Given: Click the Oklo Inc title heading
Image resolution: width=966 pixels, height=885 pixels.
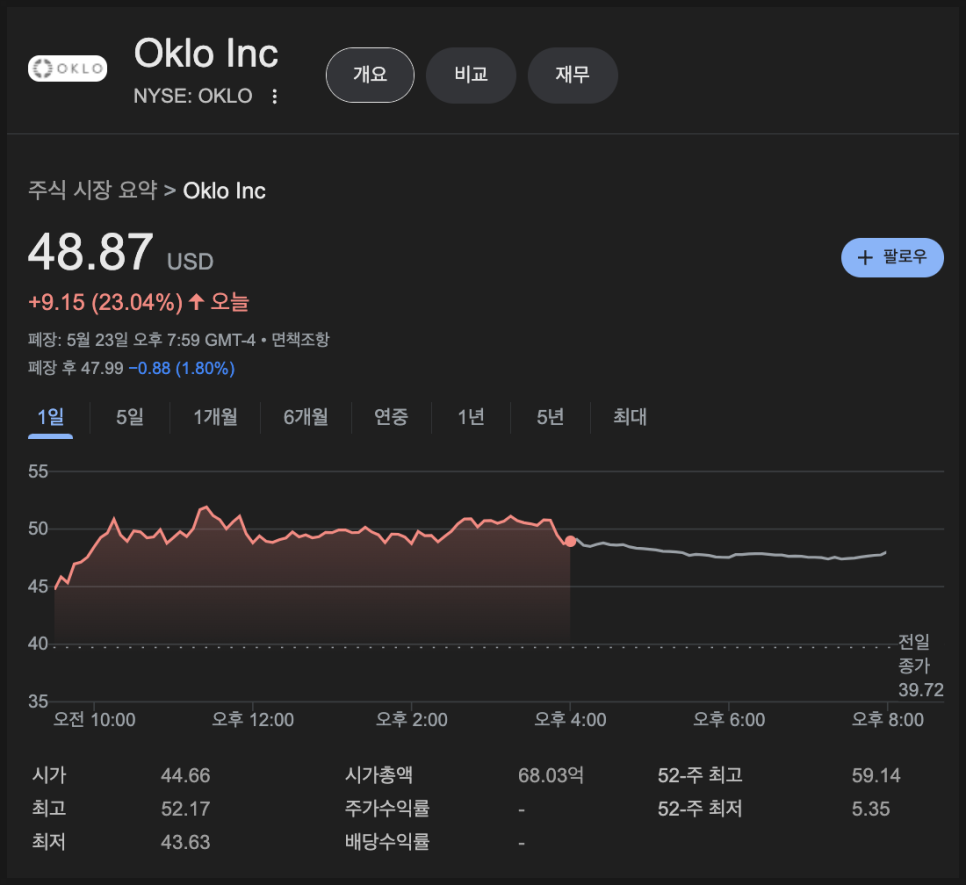Looking at the screenshot, I should pyautogui.click(x=206, y=54).
